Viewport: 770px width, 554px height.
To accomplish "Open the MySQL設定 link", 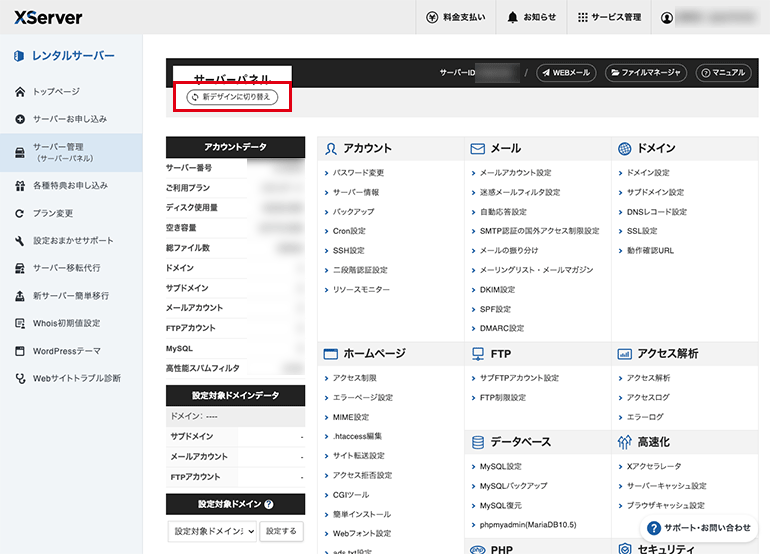I will tap(500, 466).
